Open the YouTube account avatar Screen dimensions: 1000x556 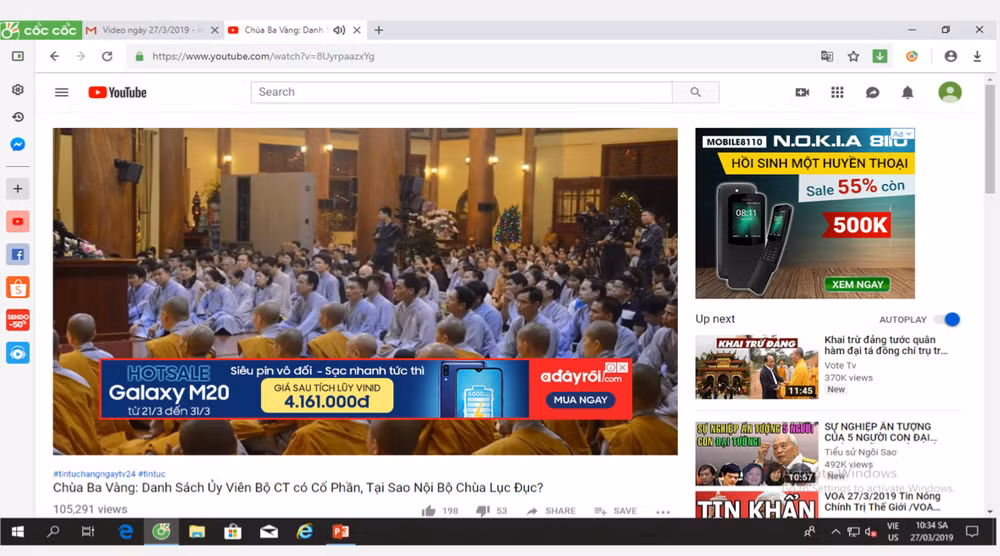click(950, 92)
